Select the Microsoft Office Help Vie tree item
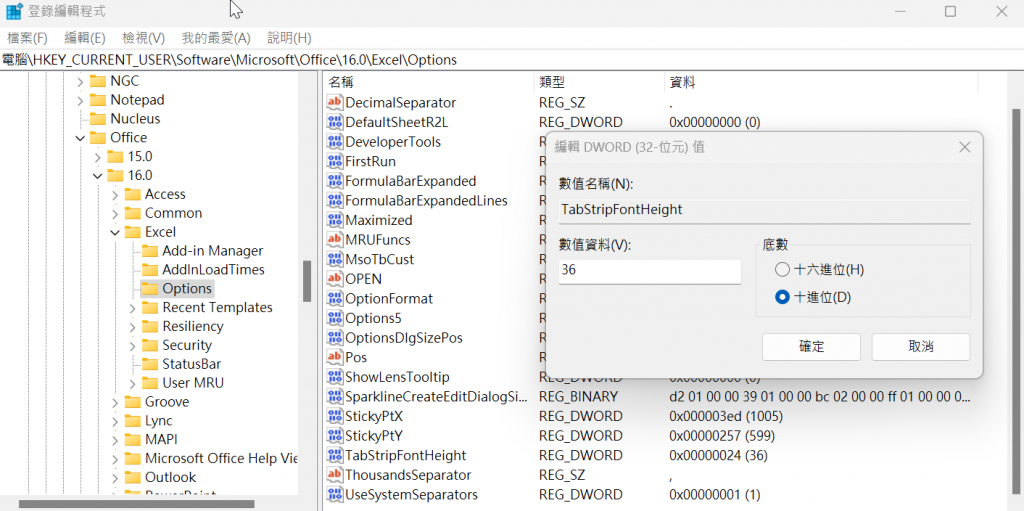This screenshot has width=1024, height=511. pos(221,459)
